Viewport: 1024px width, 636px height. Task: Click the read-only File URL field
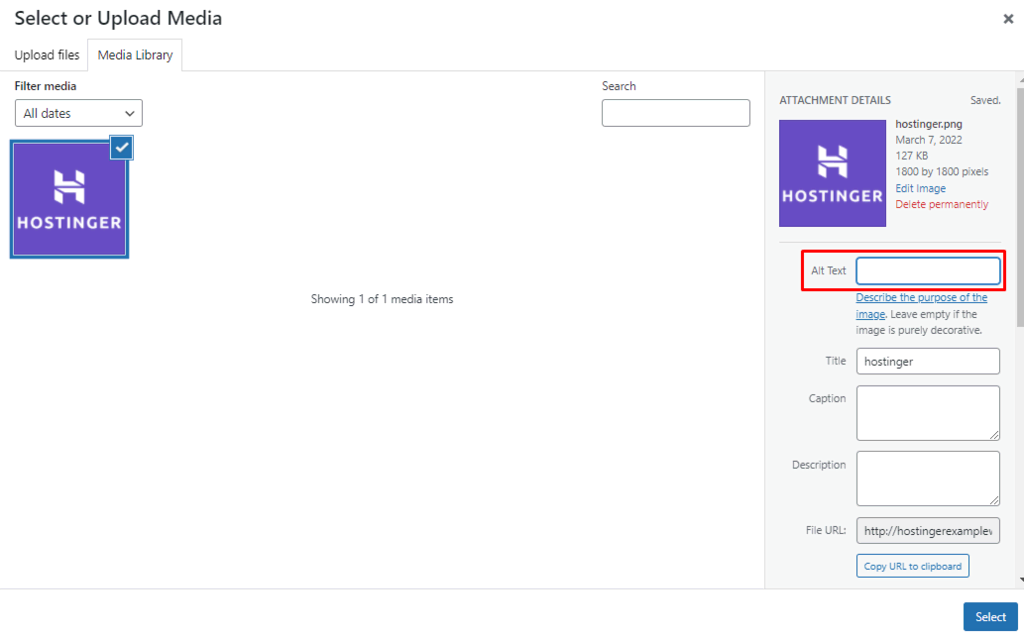928,531
